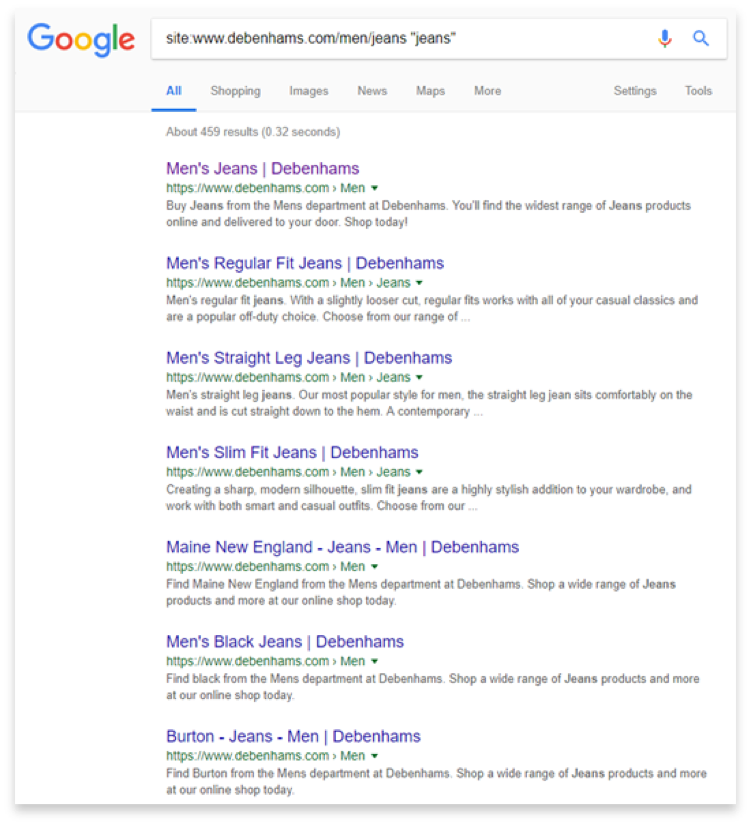Click the Google logo

pos(81,39)
